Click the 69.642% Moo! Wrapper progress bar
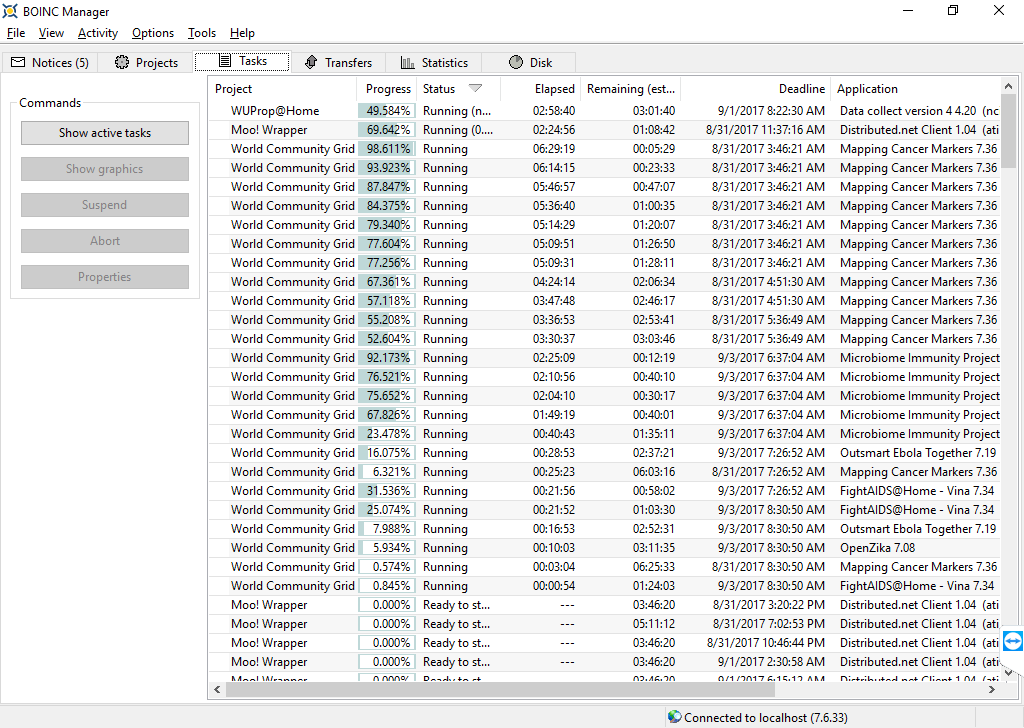The width and height of the screenshot is (1024, 728). [387, 130]
